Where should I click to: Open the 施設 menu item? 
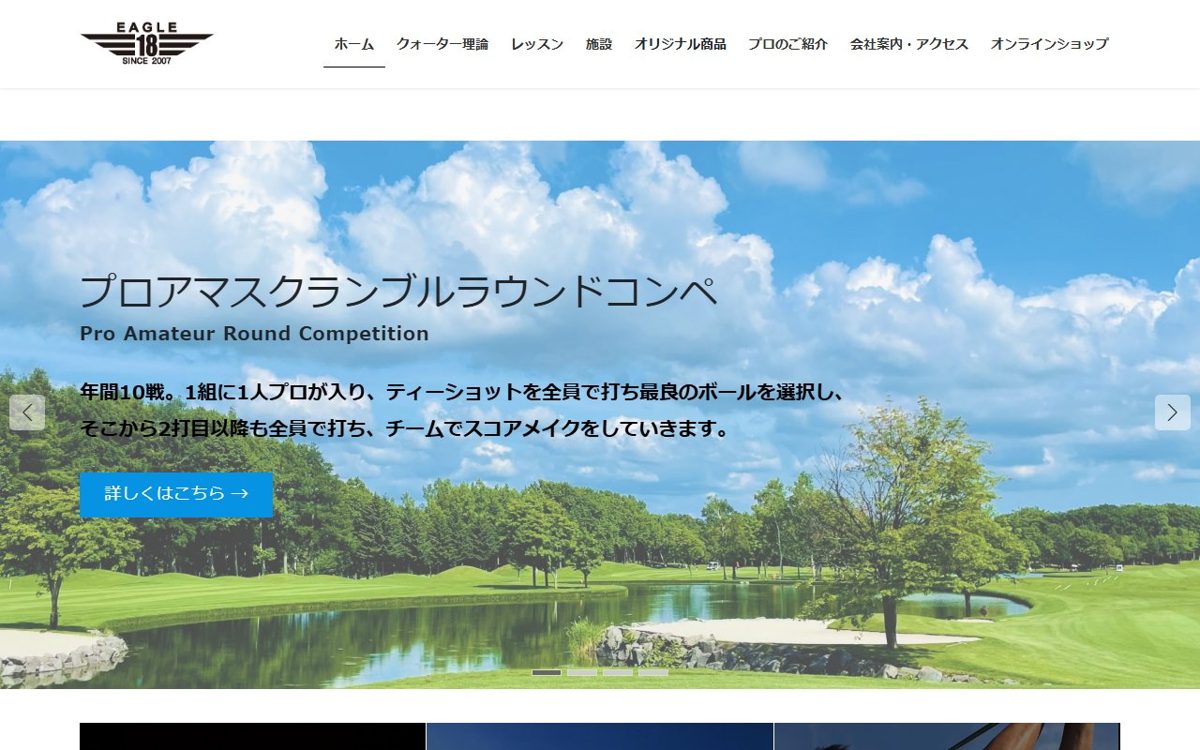pos(599,44)
